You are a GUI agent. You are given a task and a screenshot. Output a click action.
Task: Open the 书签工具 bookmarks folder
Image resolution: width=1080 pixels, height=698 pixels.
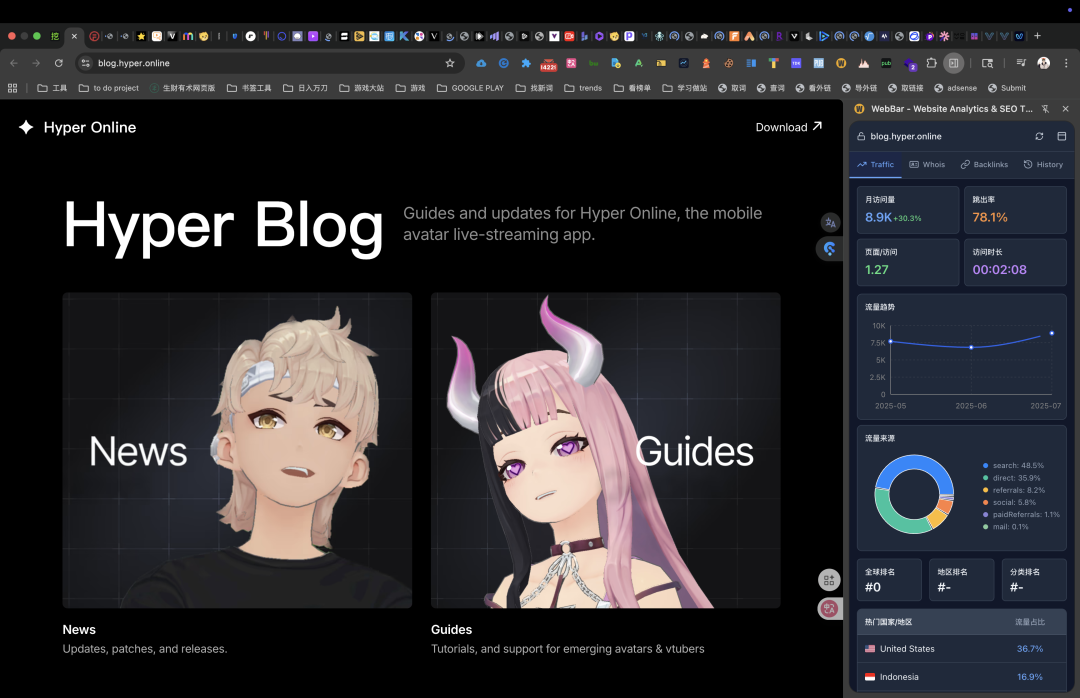[249, 88]
